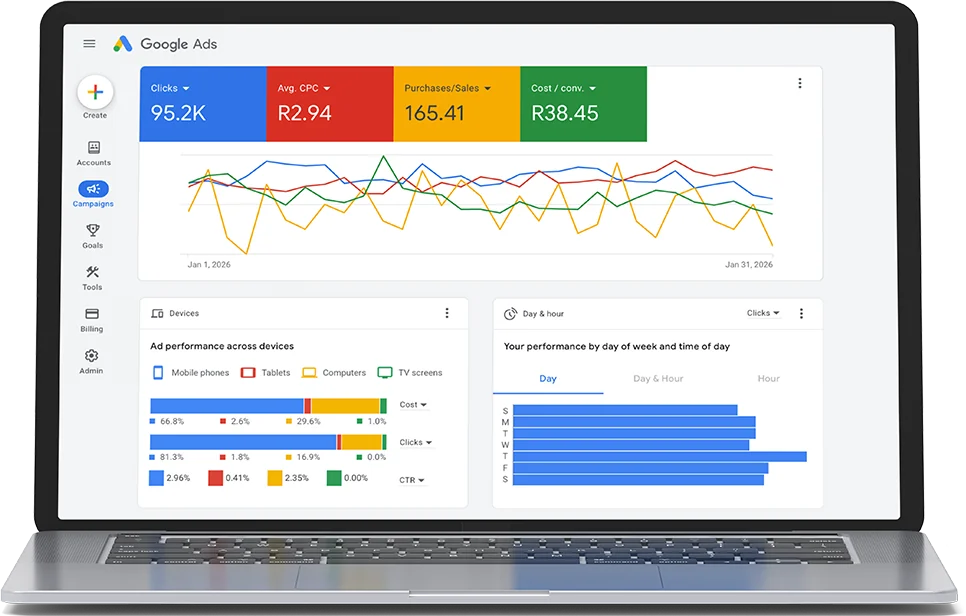Switch to the Hour tab
The image size is (966, 616).
click(768, 379)
